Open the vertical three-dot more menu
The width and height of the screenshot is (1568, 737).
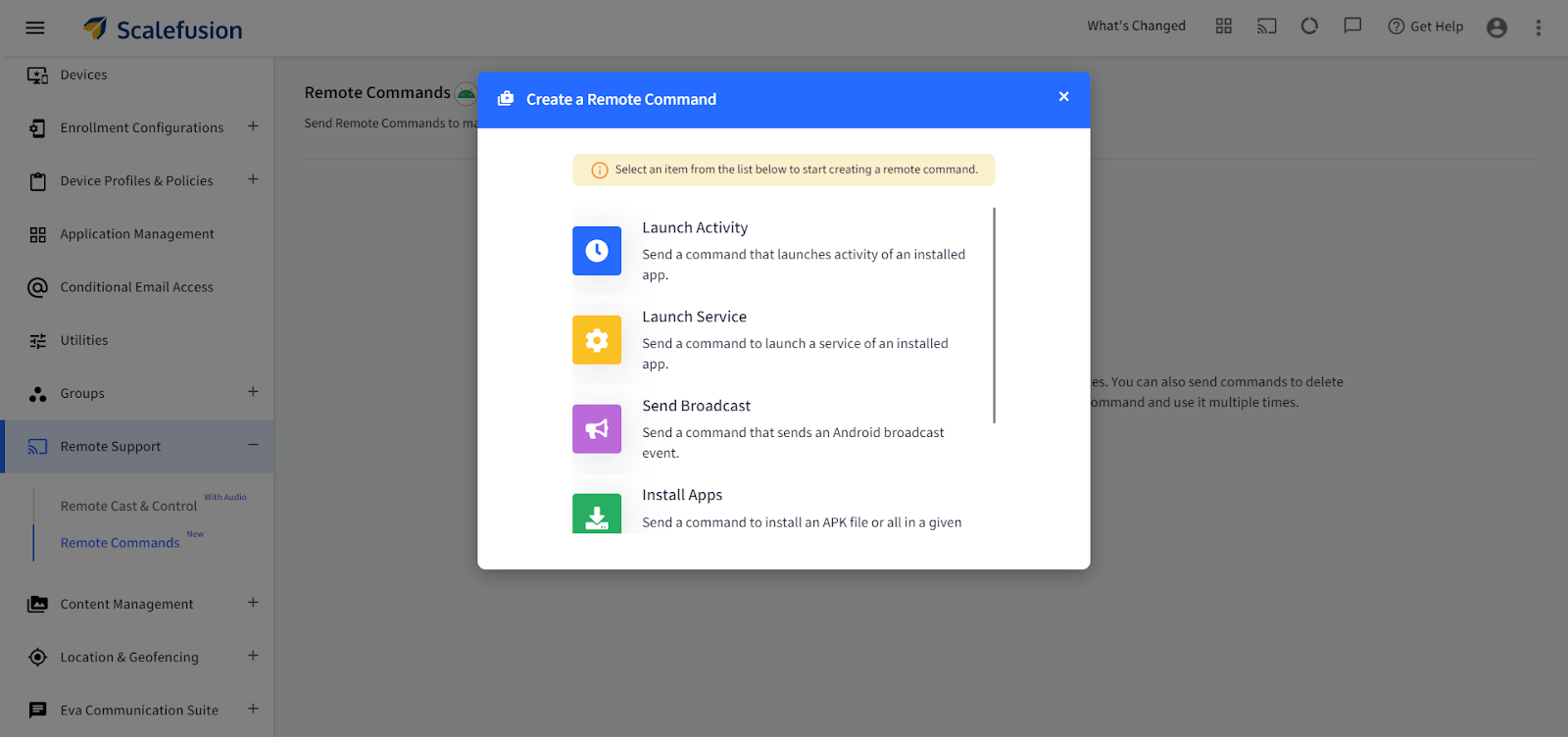[1539, 27]
